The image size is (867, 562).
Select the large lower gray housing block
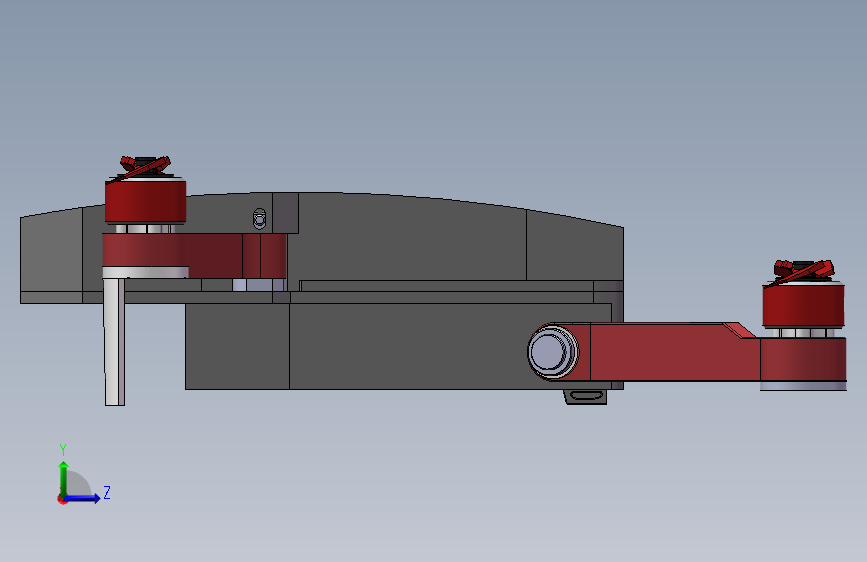coord(398,346)
